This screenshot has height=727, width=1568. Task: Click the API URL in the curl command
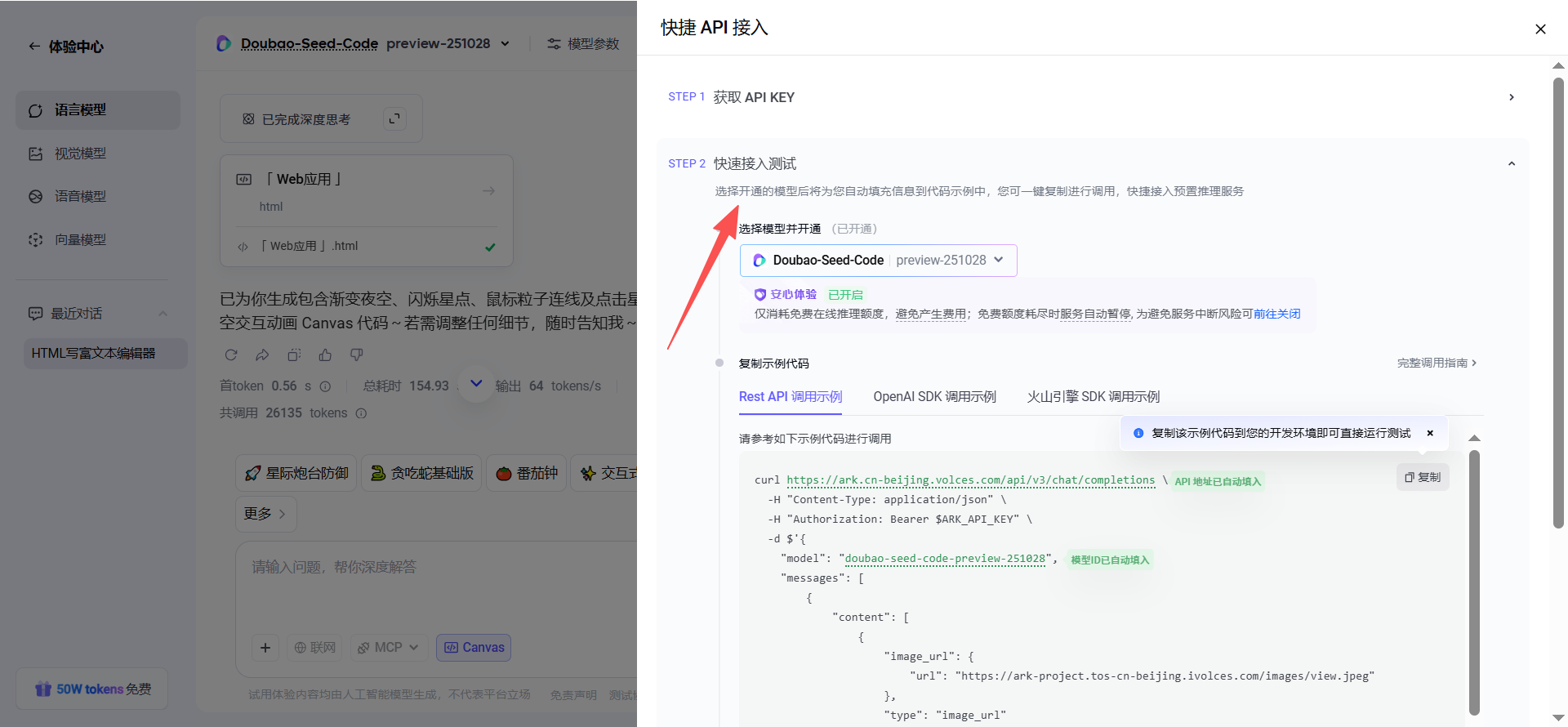click(971, 480)
